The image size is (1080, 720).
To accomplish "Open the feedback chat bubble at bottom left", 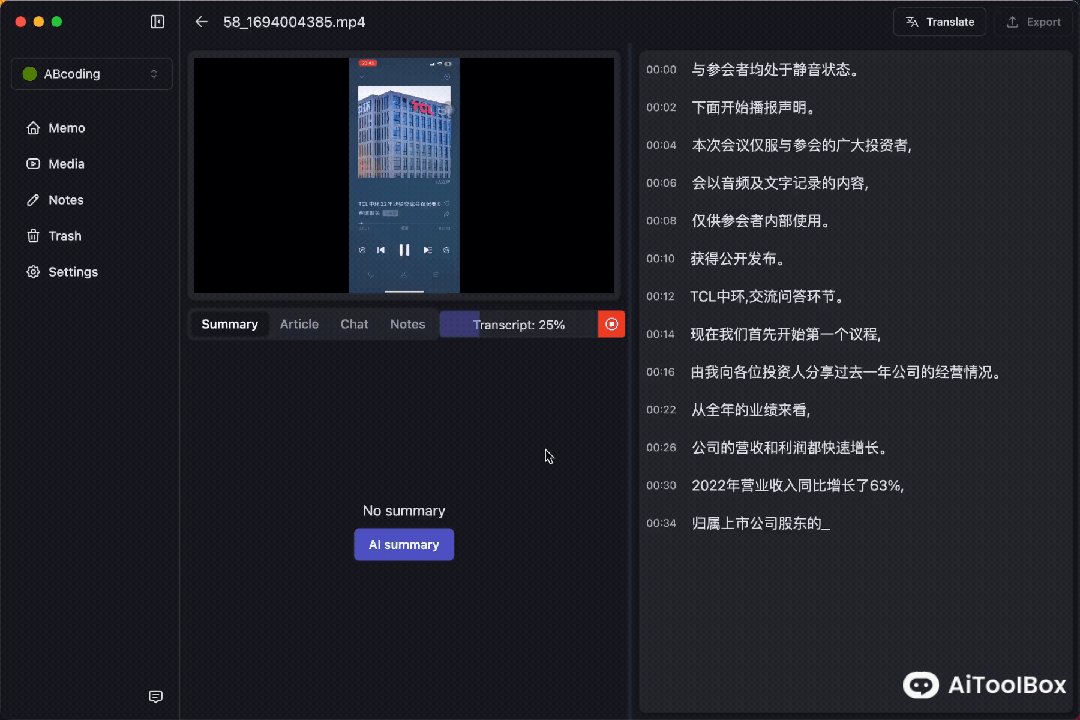I will 156,696.
